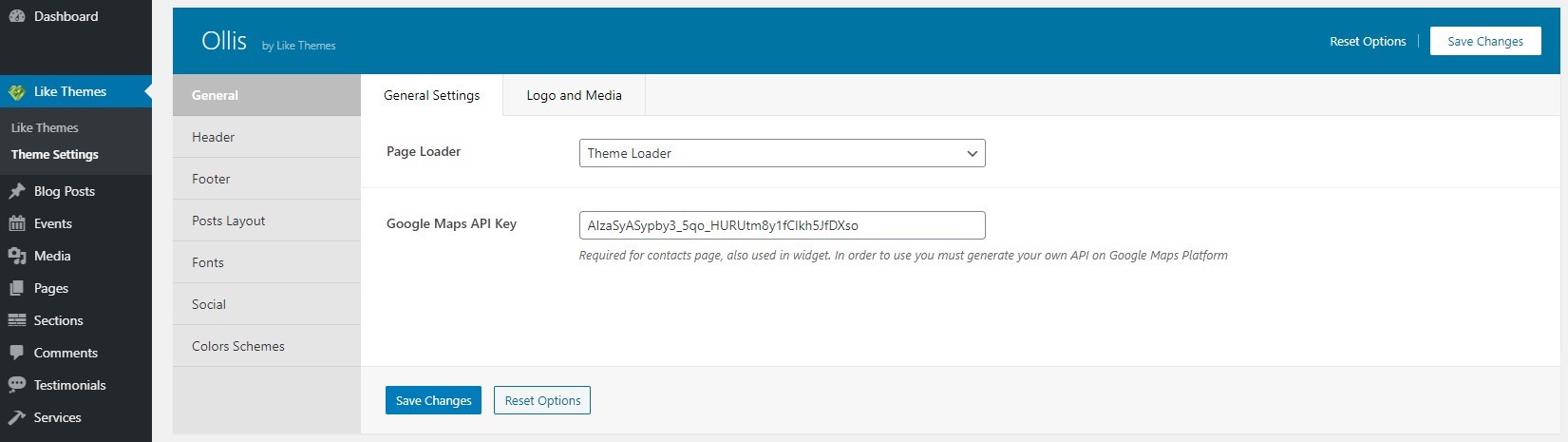The image size is (1568, 442).
Task: Open Footer settings section
Action: click(267, 179)
